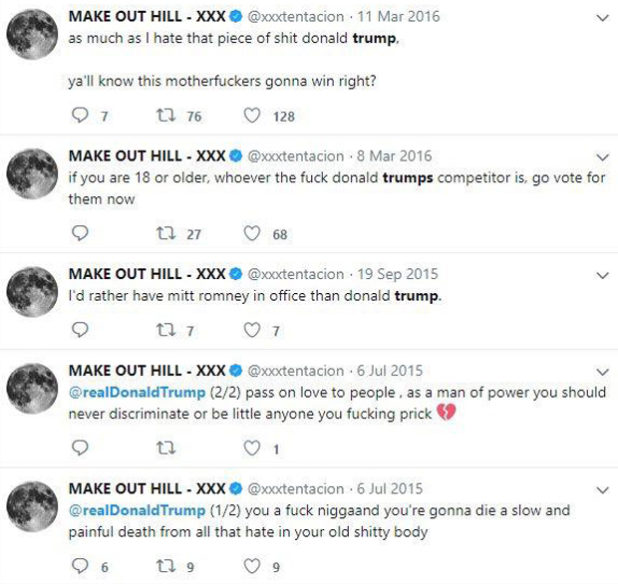Reply to the 11 Mar 2016 tweet
This screenshot has height=584, width=618.
coord(82,116)
